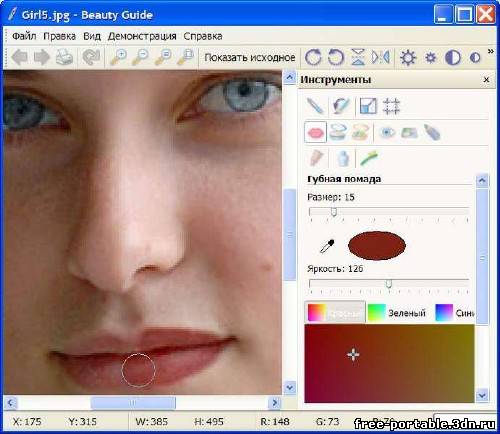The width and height of the screenshot is (500, 434).
Task: Select the crop tool icon
Action: [x=391, y=106]
